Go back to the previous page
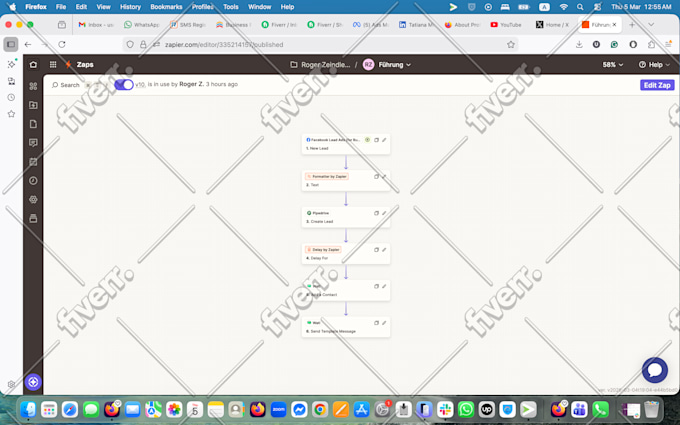Screen dimensions: 680x425 [28, 44]
